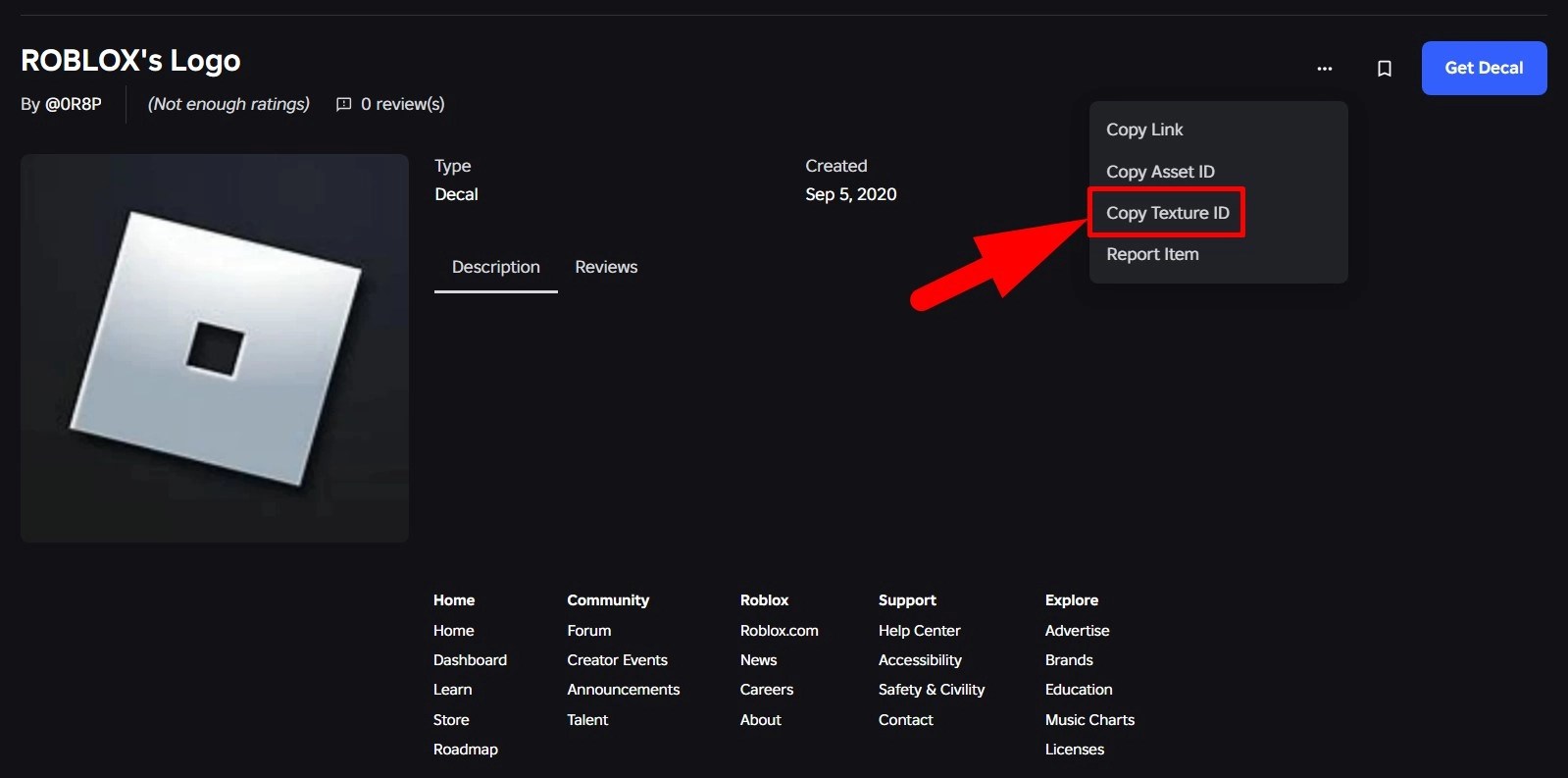Viewport: 1568px width, 778px height.
Task: Open the Licenses footer link
Action: (1075, 750)
